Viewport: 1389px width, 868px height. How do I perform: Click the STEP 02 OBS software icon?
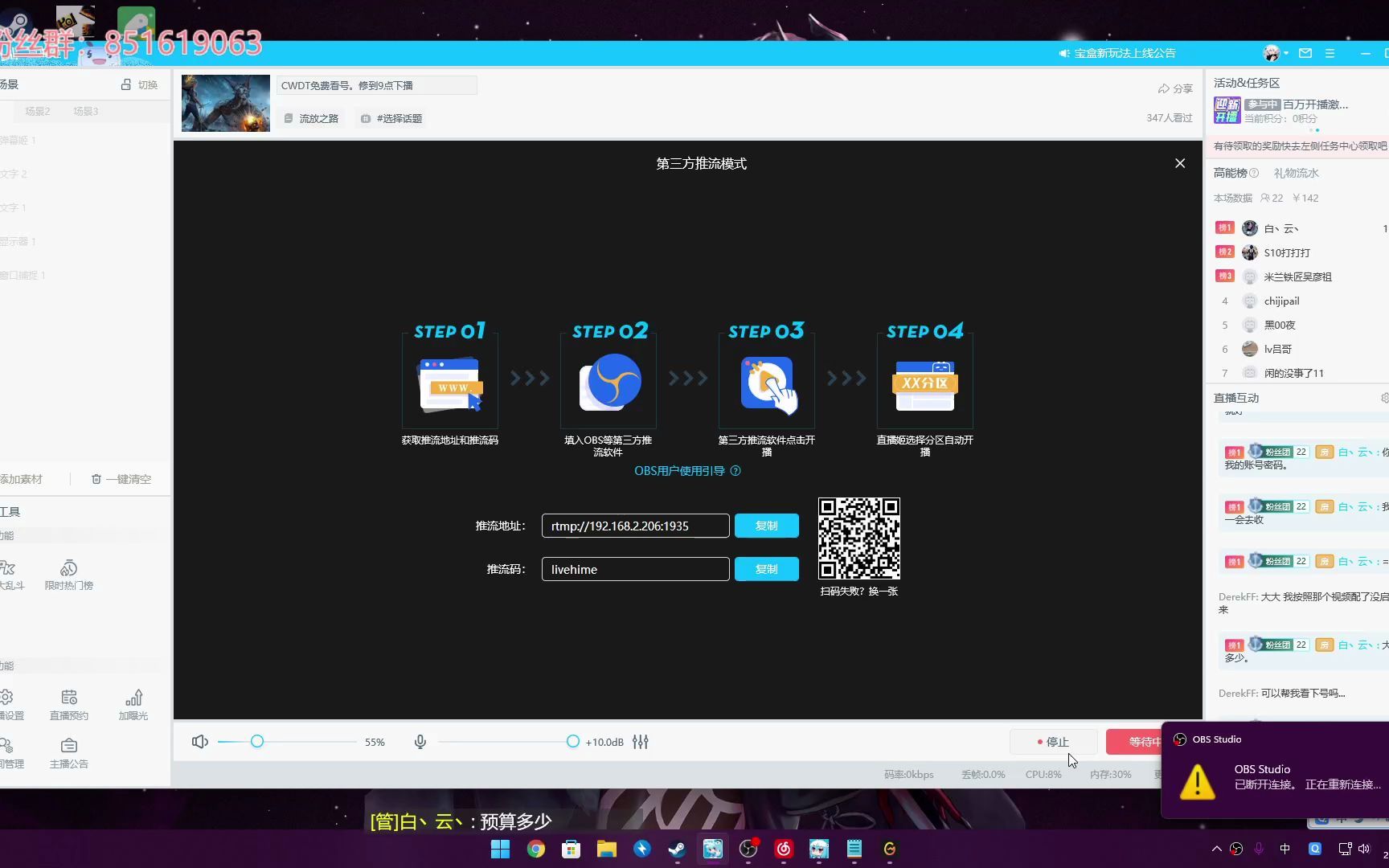(x=609, y=383)
